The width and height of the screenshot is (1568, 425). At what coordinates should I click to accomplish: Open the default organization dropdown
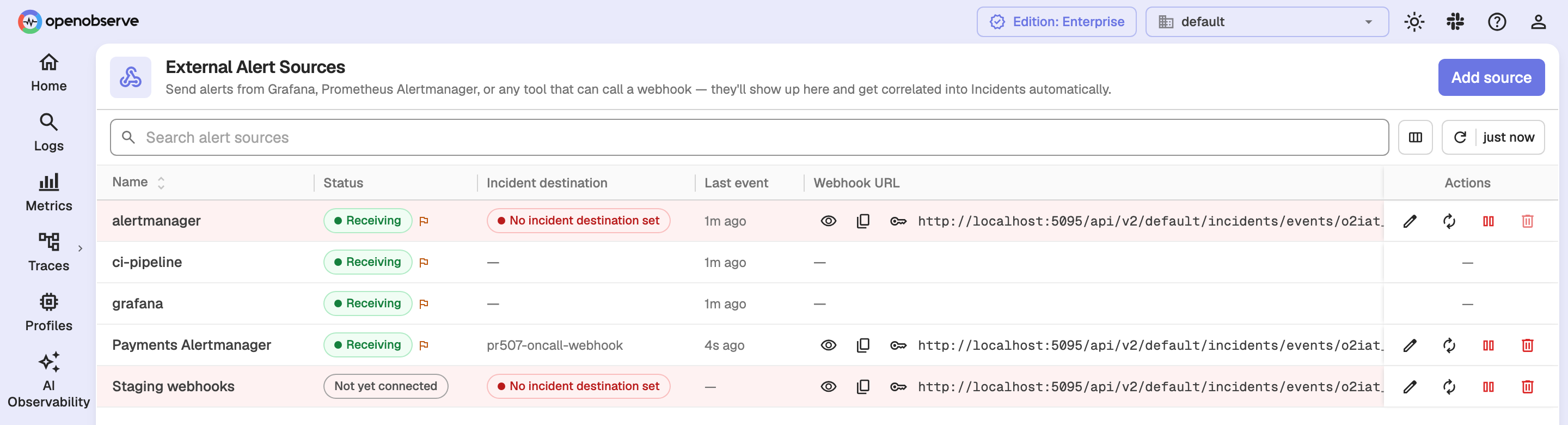pos(1267,22)
